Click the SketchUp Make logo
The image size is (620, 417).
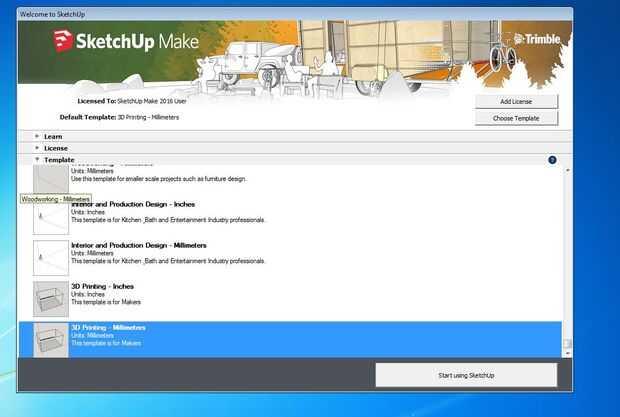pyautogui.click(x=126, y=41)
